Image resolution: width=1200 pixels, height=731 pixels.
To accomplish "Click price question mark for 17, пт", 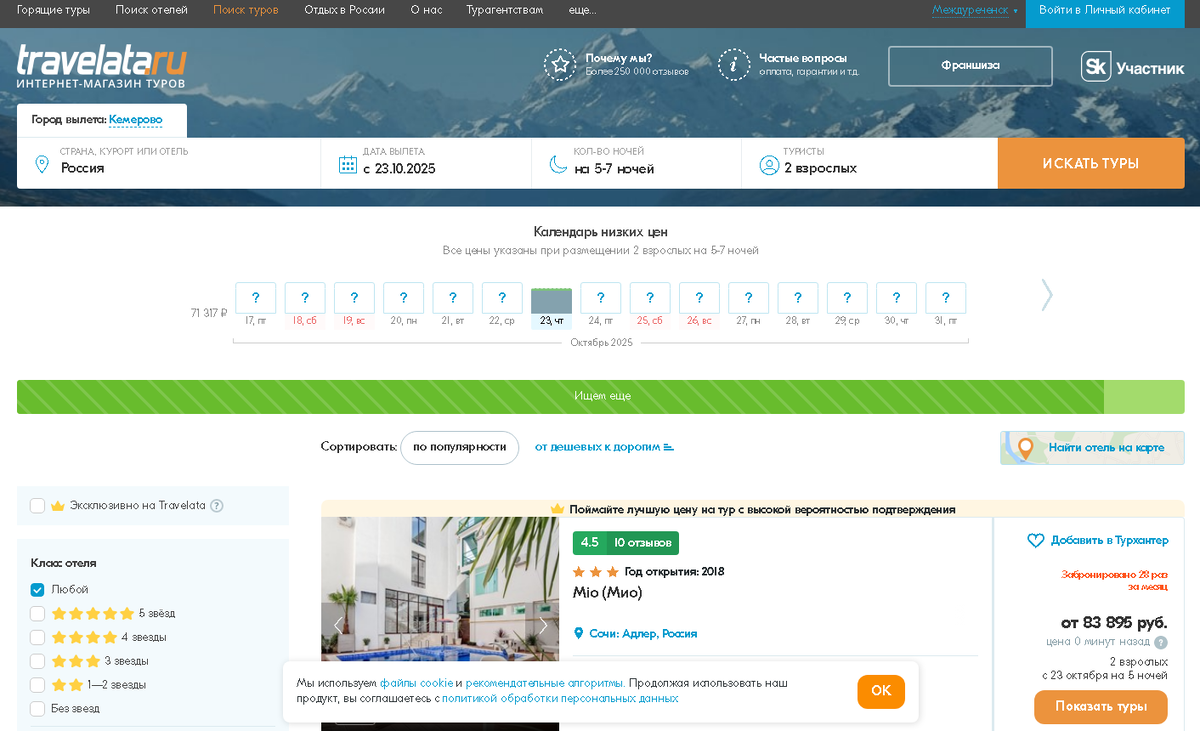I will (256, 298).
